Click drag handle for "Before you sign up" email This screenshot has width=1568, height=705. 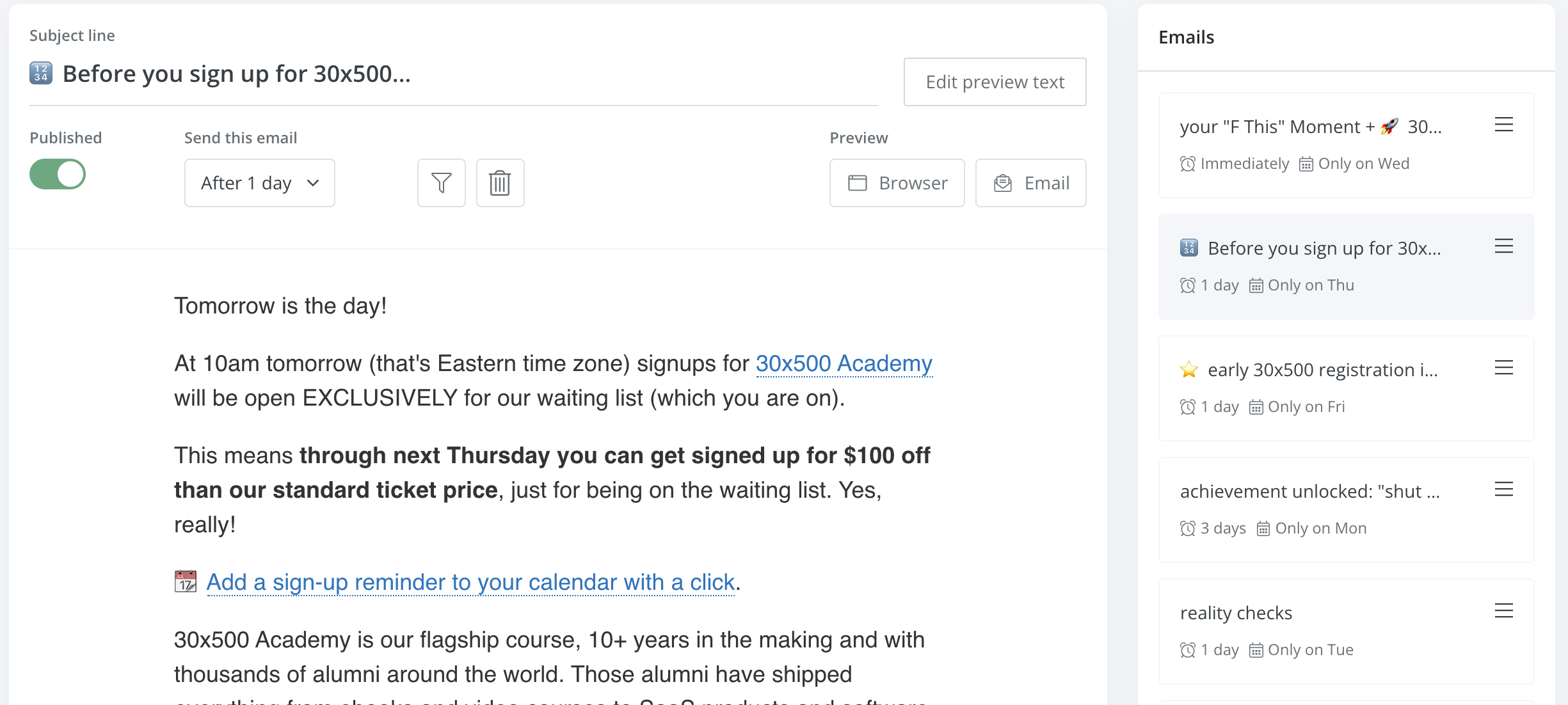(x=1503, y=246)
